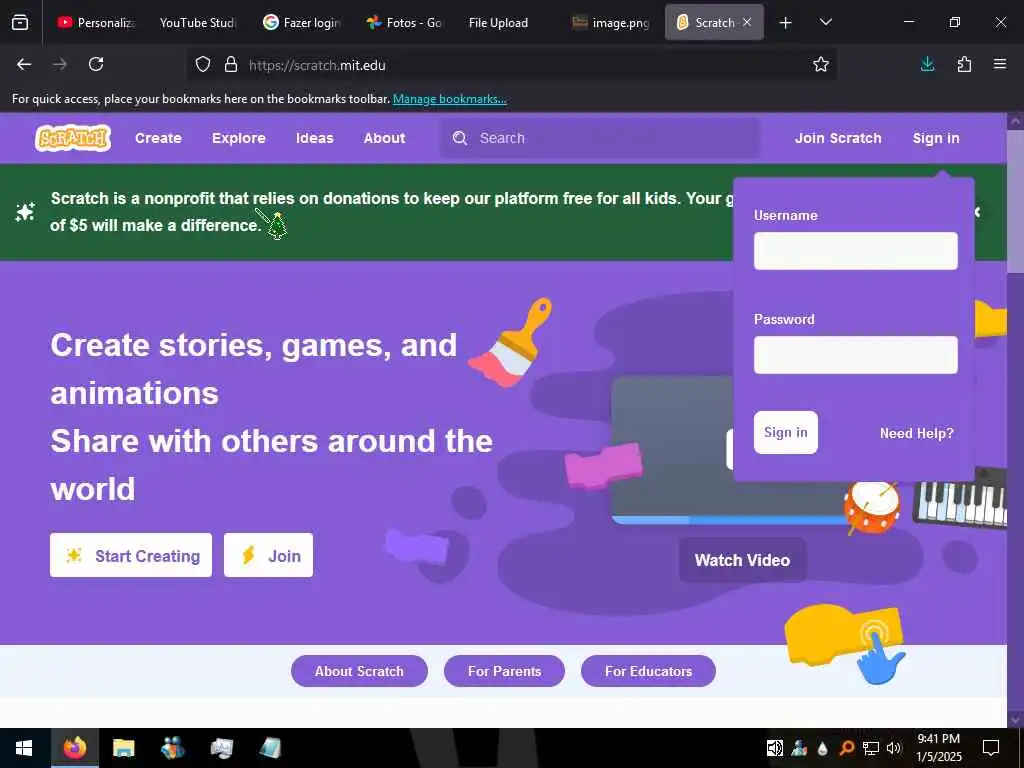The width and height of the screenshot is (1024, 768).
Task: Click the browser forward arrow
Action: tap(59, 64)
